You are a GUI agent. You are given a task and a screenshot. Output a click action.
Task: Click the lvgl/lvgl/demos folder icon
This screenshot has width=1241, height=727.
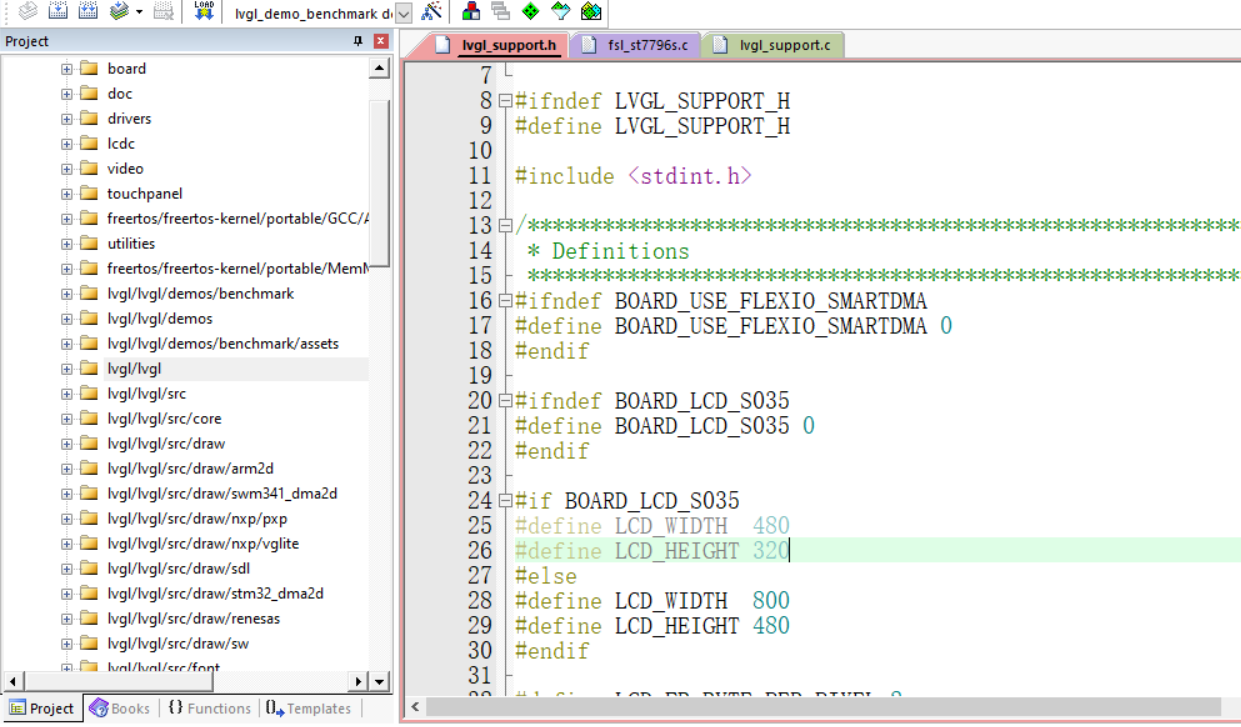[88, 318]
